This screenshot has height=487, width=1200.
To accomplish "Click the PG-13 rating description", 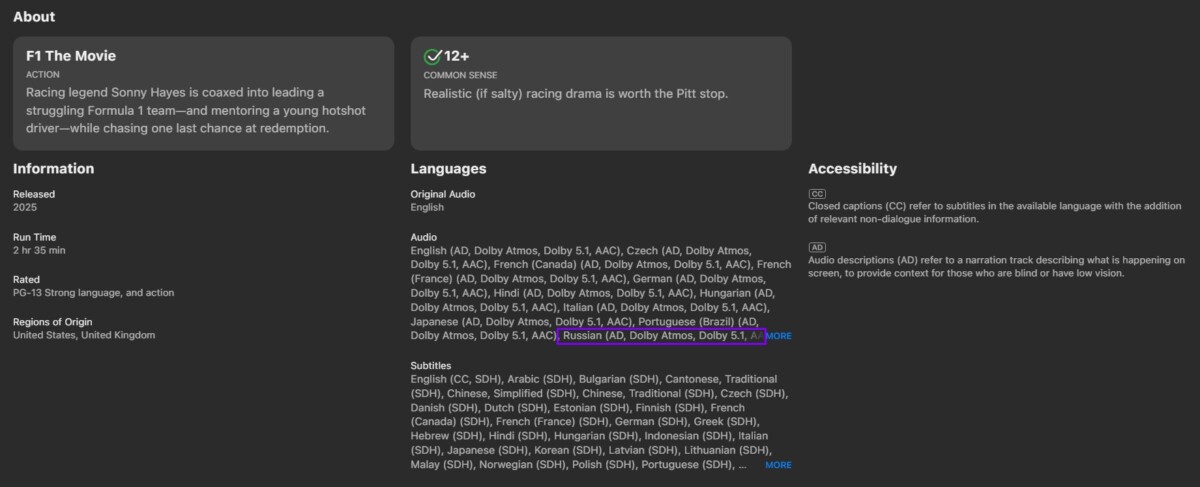I will (93, 293).
